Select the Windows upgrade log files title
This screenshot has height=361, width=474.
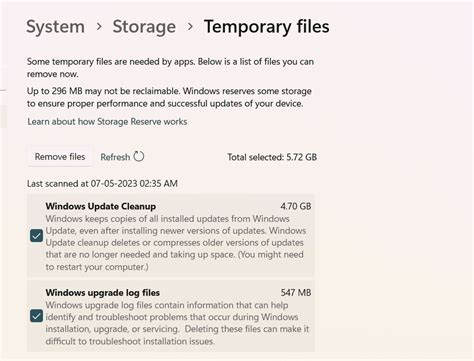103,293
